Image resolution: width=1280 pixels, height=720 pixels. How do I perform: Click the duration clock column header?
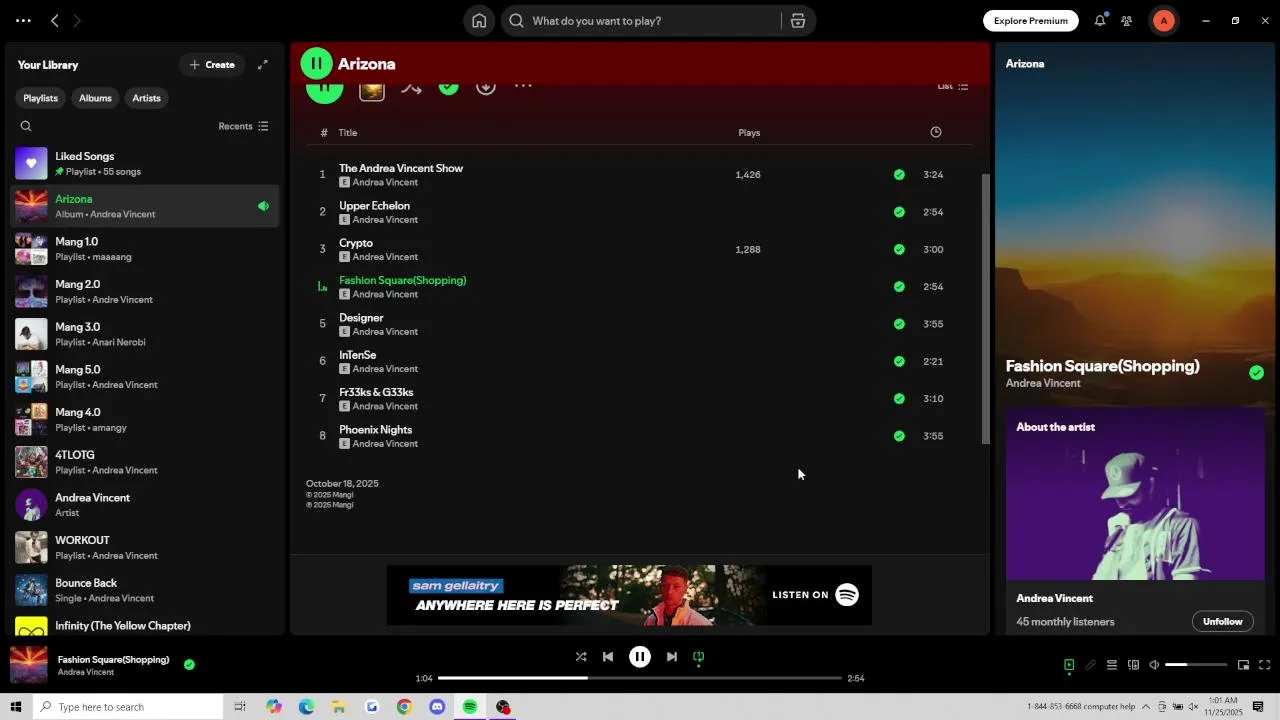pyautogui.click(x=936, y=132)
